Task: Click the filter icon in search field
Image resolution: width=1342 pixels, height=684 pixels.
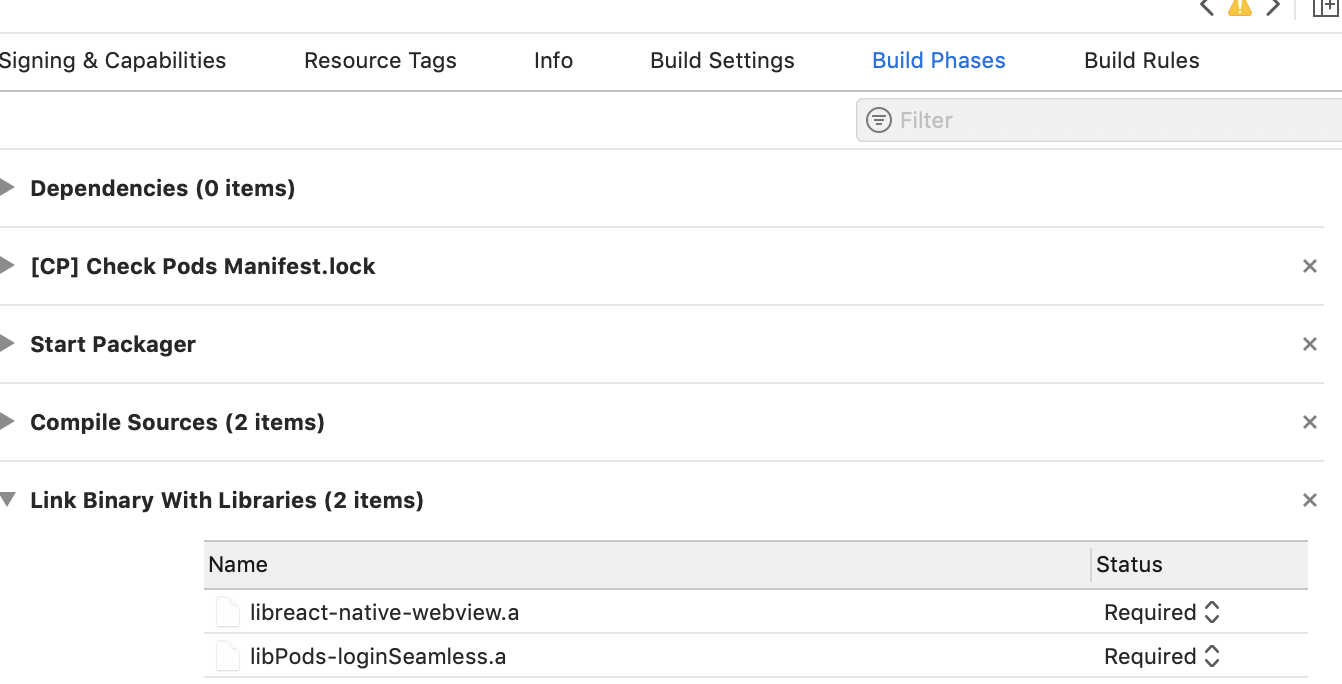Action: 879,120
